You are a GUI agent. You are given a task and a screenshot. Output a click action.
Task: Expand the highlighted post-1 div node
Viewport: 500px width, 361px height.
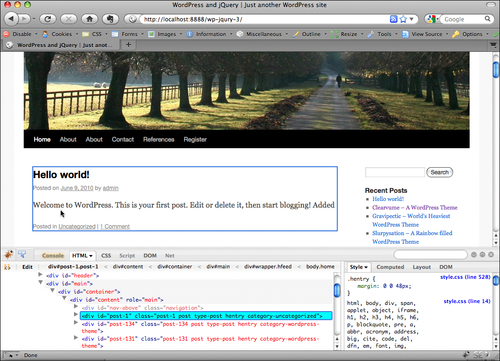coord(76,314)
